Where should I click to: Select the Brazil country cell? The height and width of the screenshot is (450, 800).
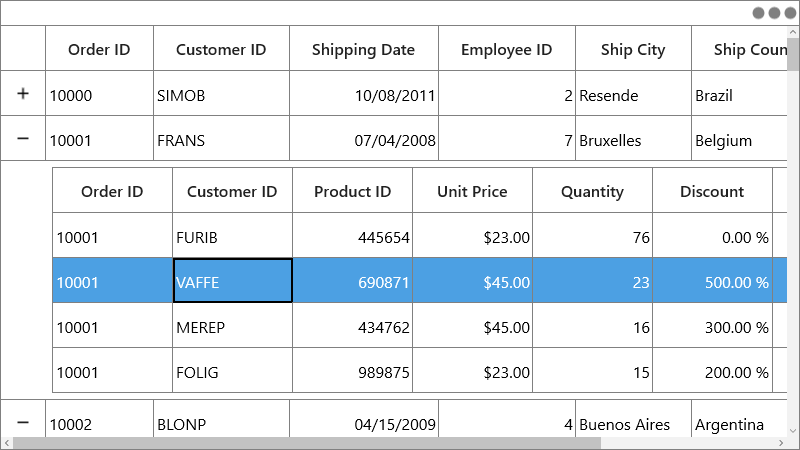click(x=739, y=93)
